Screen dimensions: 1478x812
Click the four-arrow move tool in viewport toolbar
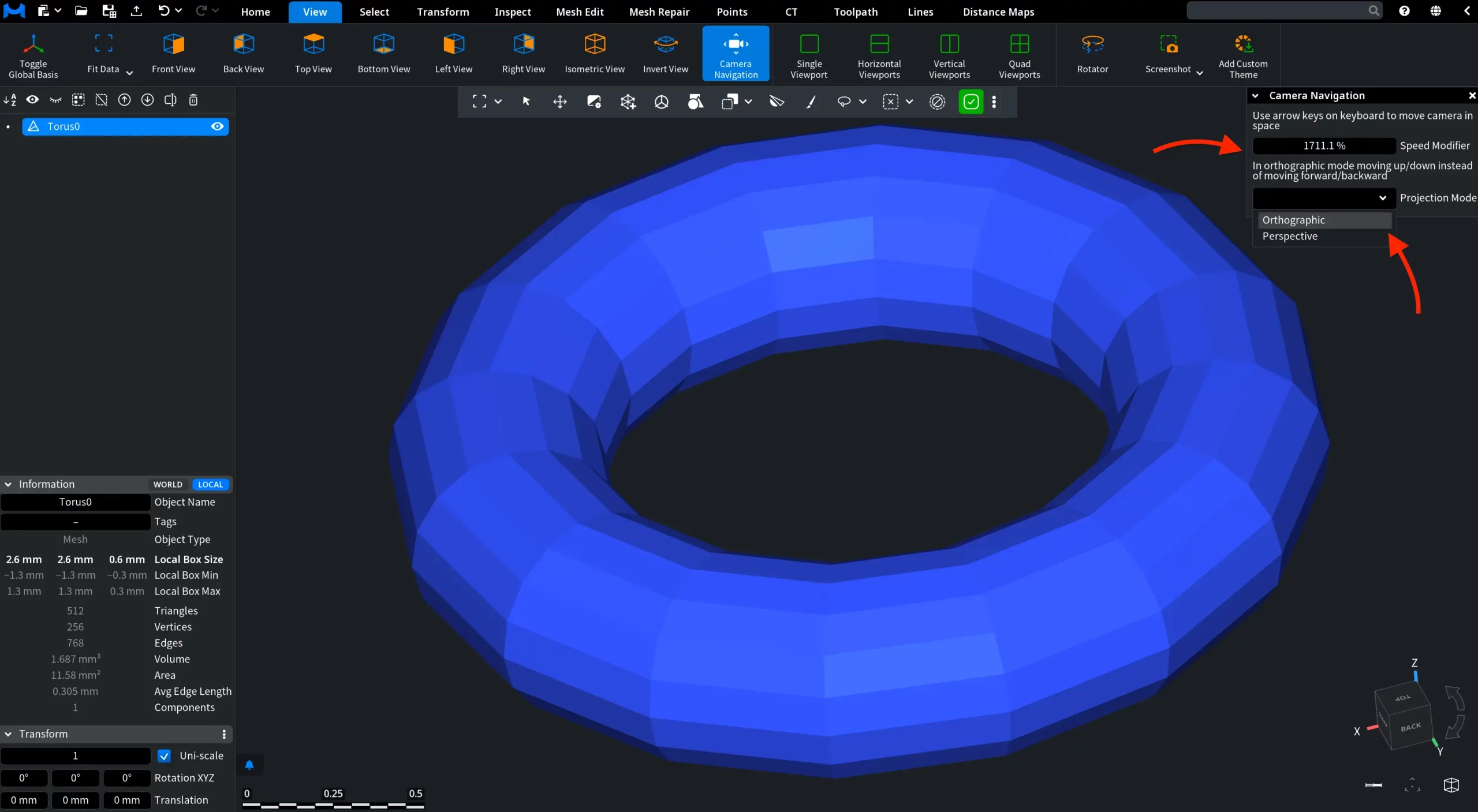[x=559, y=102]
